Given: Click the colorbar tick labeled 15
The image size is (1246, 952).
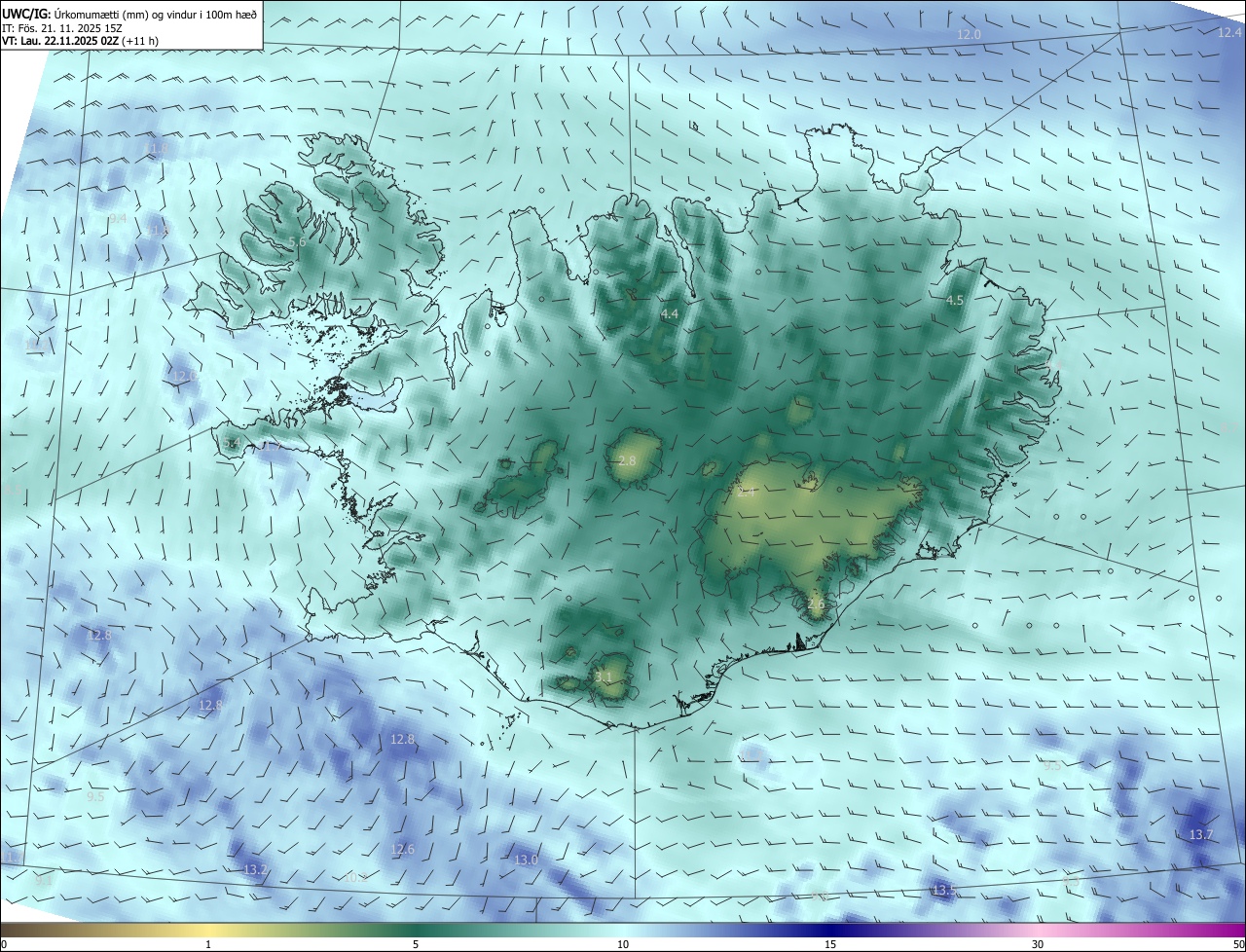Looking at the screenshot, I should (x=830, y=944).
